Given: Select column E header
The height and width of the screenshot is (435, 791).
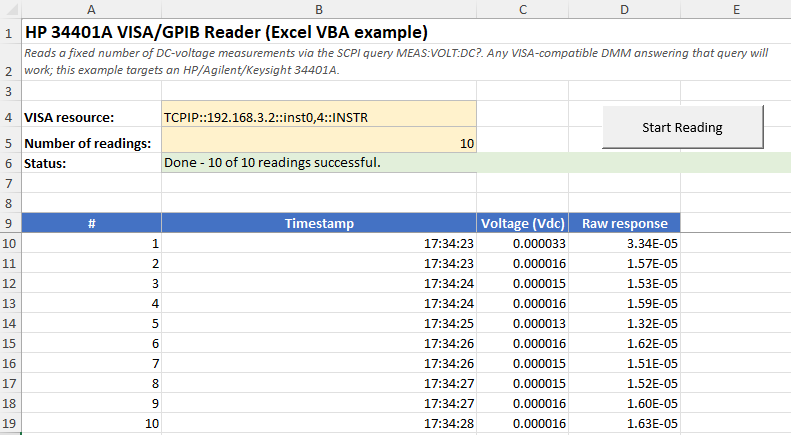Looking at the screenshot, I should [736, 9].
